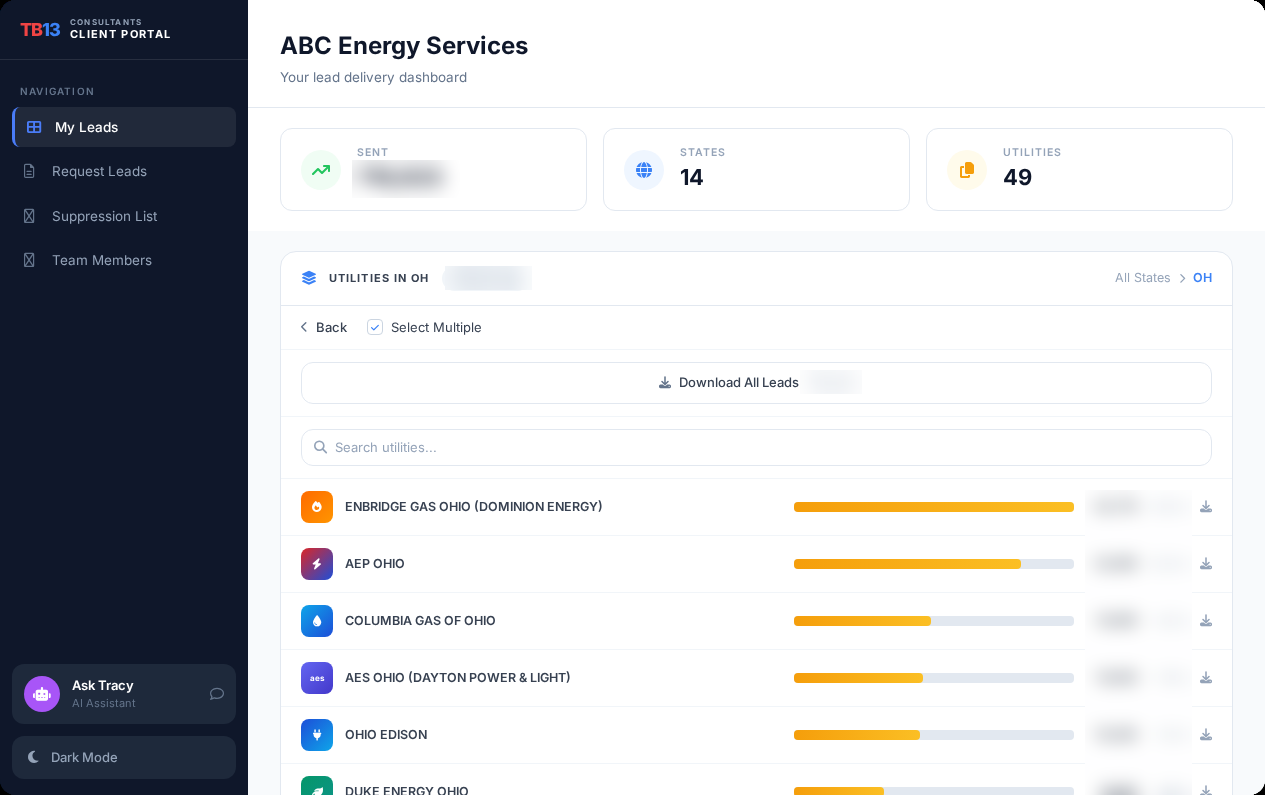Click the moon icon for Dark Mode
The image size is (1265, 795).
point(34,757)
